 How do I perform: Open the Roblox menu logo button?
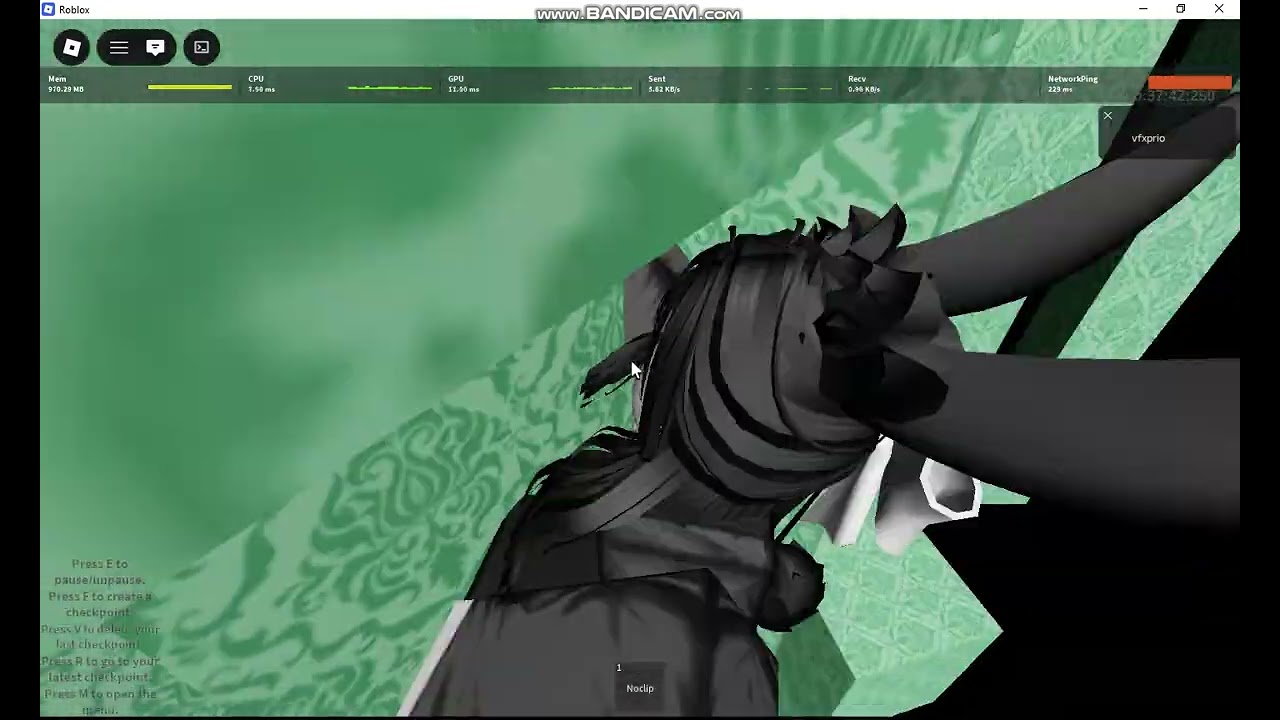point(72,47)
